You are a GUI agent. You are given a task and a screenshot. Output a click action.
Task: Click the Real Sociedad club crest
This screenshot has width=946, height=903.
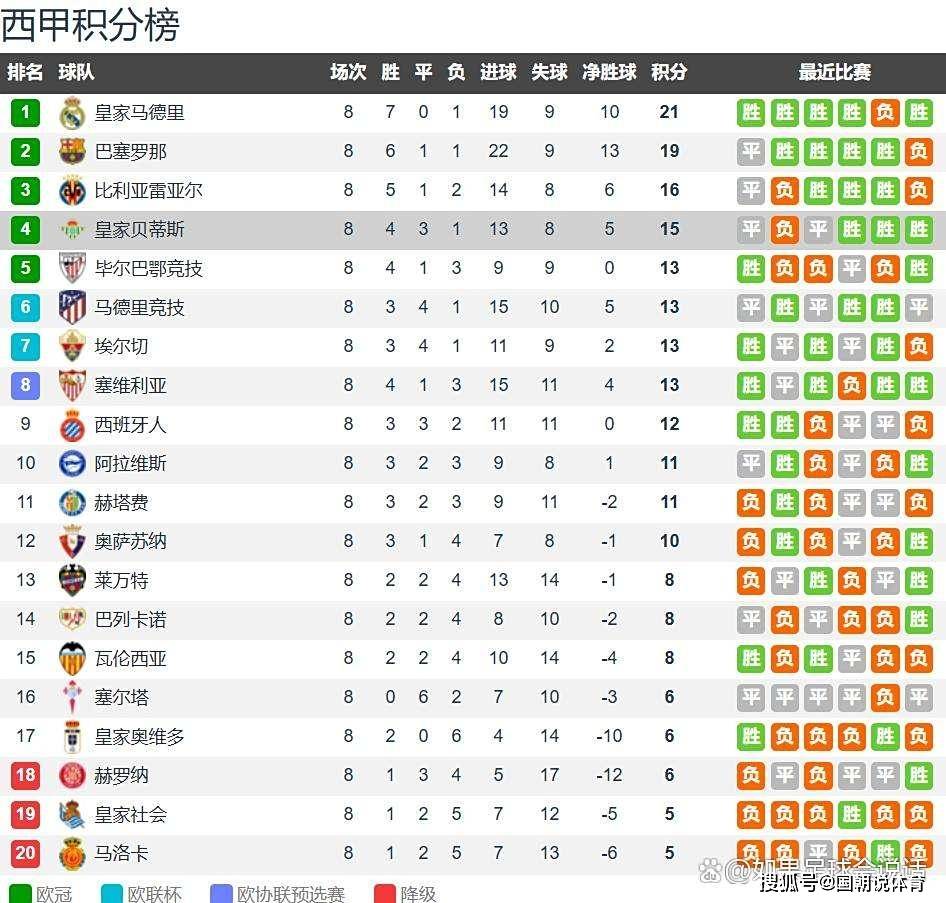[x=72, y=815]
